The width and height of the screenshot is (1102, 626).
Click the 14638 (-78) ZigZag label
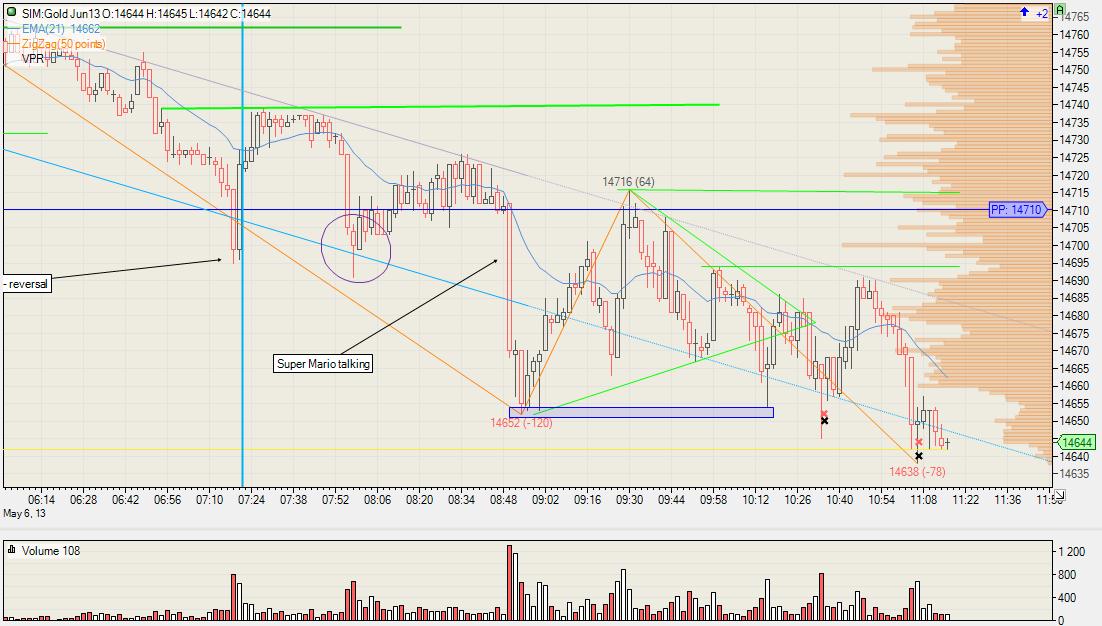[917, 471]
